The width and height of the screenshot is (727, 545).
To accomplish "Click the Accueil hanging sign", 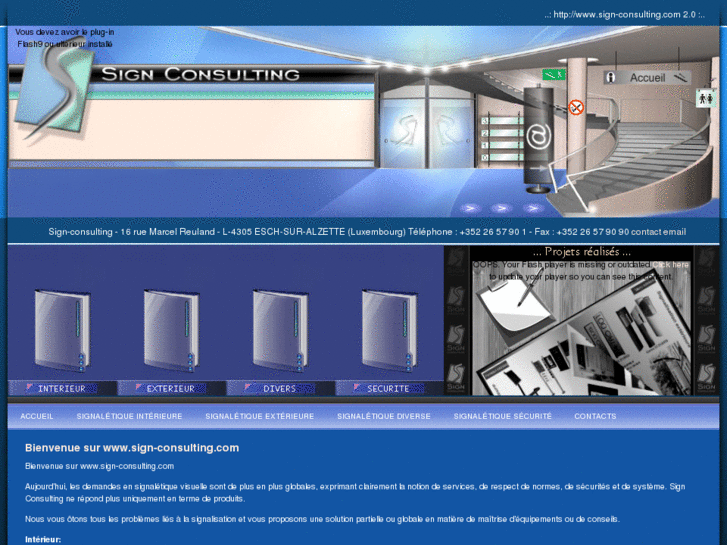I will 647,77.
